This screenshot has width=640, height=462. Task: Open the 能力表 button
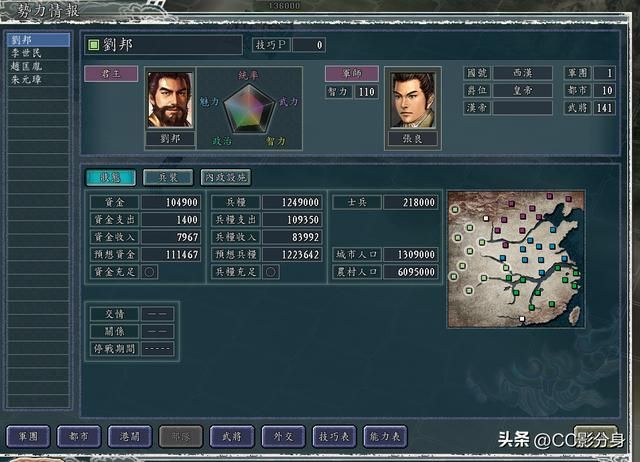pyautogui.click(x=385, y=437)
